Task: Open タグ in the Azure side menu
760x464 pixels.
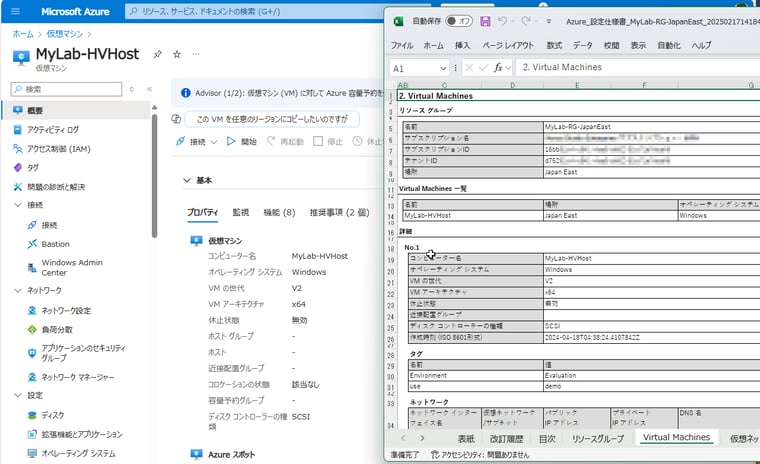Action: coord(32,168)
